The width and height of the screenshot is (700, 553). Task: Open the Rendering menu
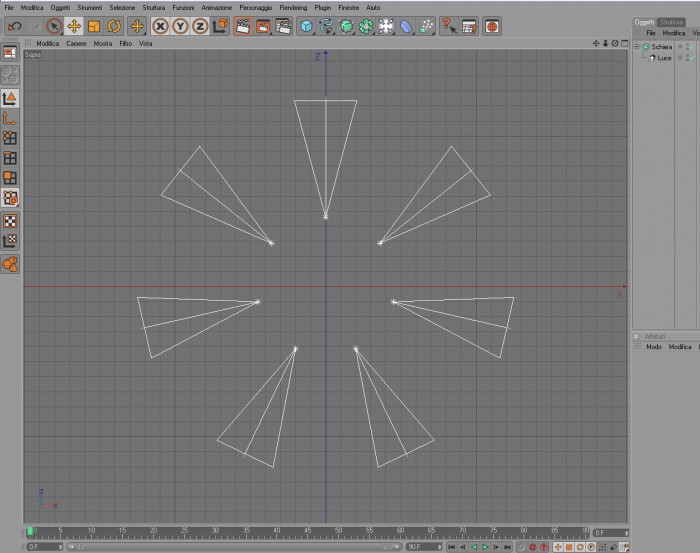293,8
